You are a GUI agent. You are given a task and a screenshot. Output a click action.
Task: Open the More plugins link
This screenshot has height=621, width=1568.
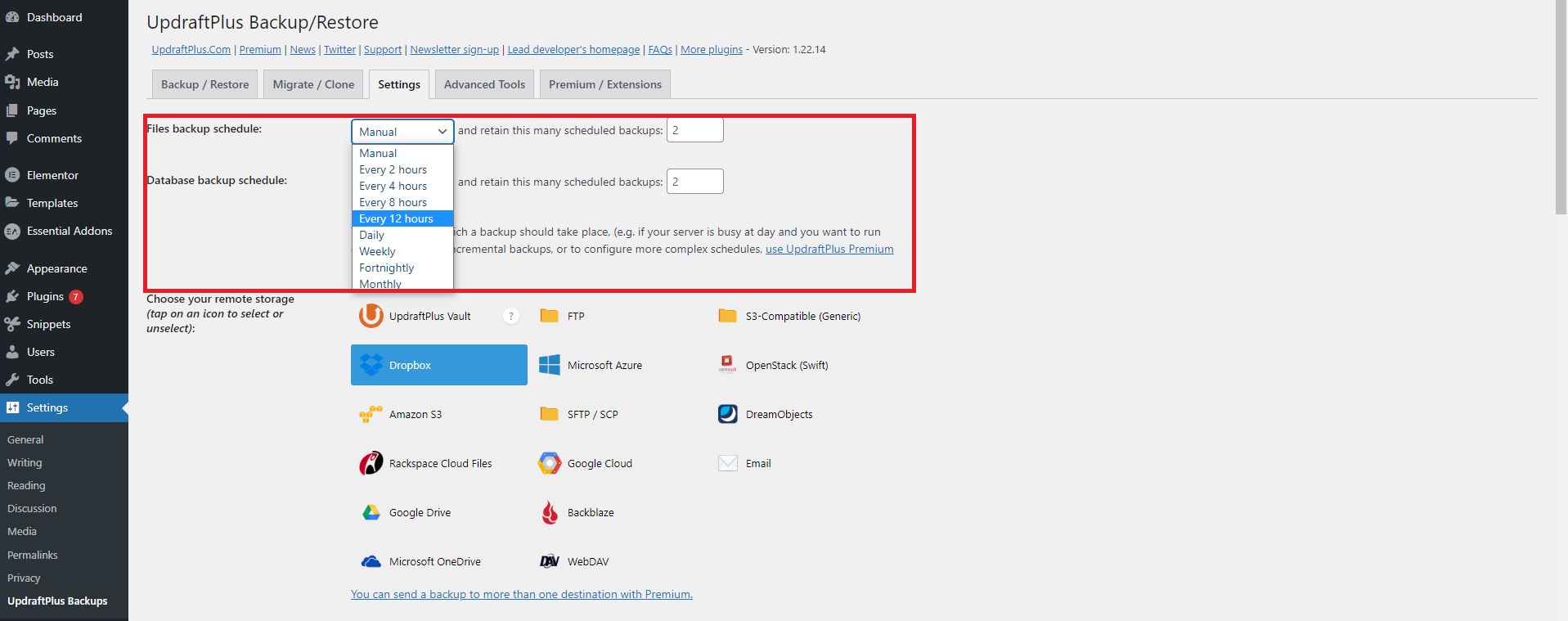pos(712,50)
